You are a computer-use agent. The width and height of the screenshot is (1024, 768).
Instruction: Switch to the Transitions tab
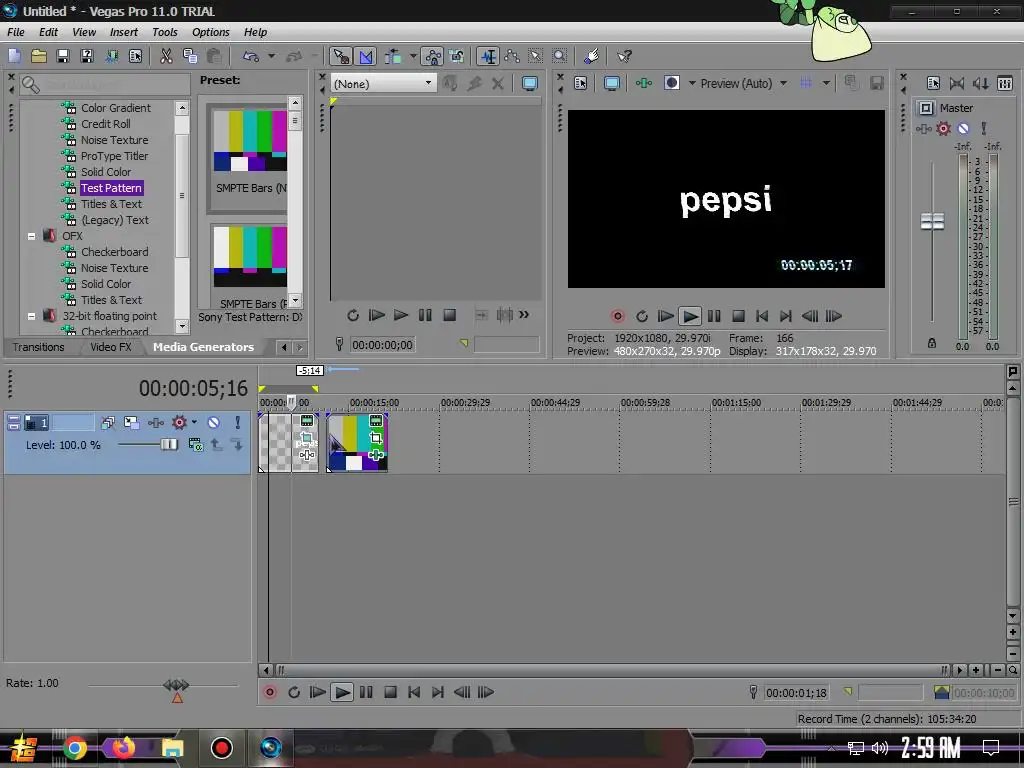click(x=39, y=347)
